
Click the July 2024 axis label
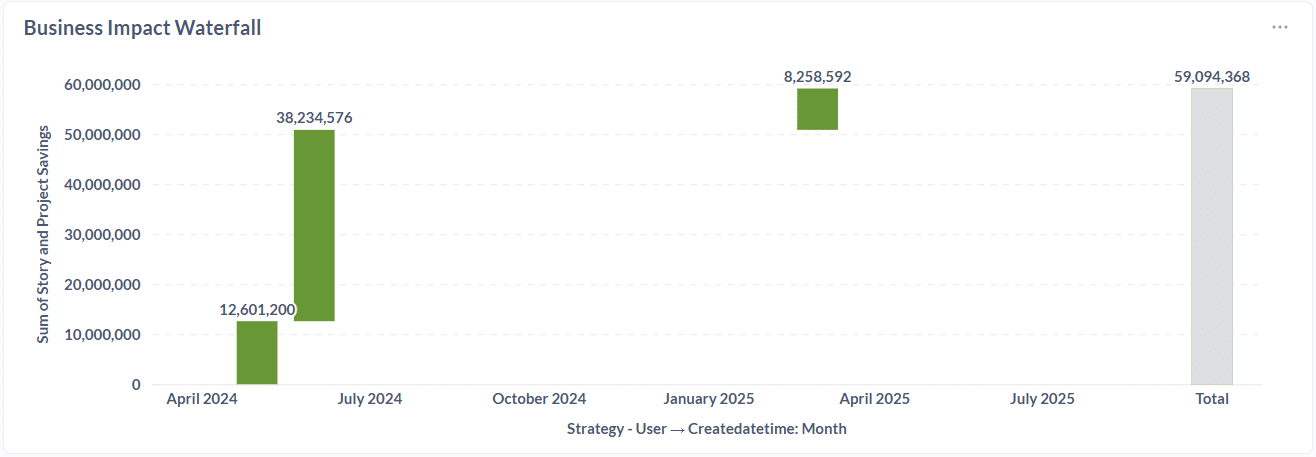point(370,399)
